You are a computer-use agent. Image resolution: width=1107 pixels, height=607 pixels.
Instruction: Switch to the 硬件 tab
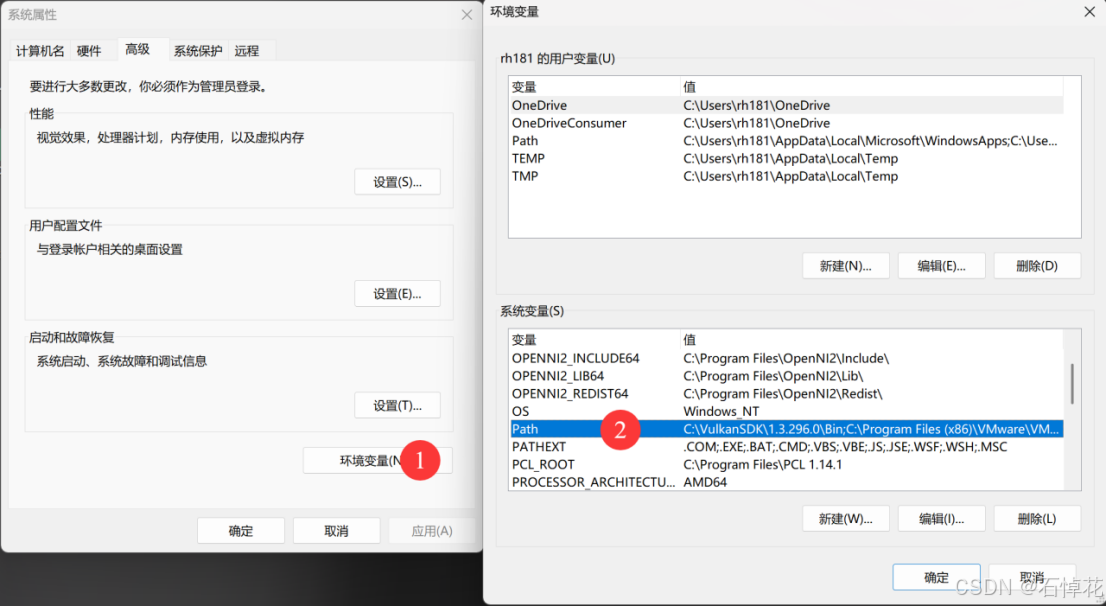click(x=91, y=50)
